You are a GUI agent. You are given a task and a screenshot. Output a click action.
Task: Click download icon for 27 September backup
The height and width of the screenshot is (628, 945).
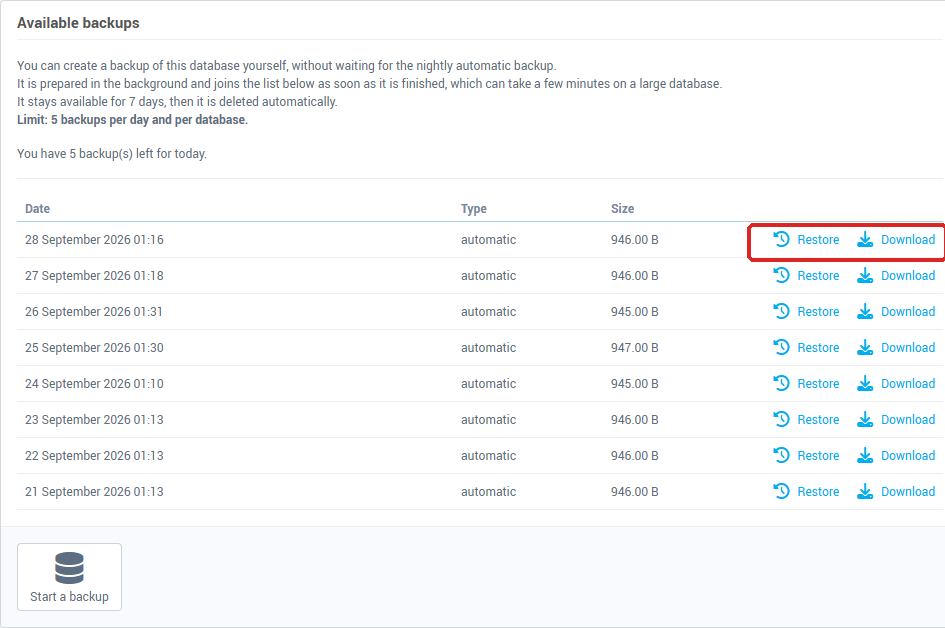point(865,275)
